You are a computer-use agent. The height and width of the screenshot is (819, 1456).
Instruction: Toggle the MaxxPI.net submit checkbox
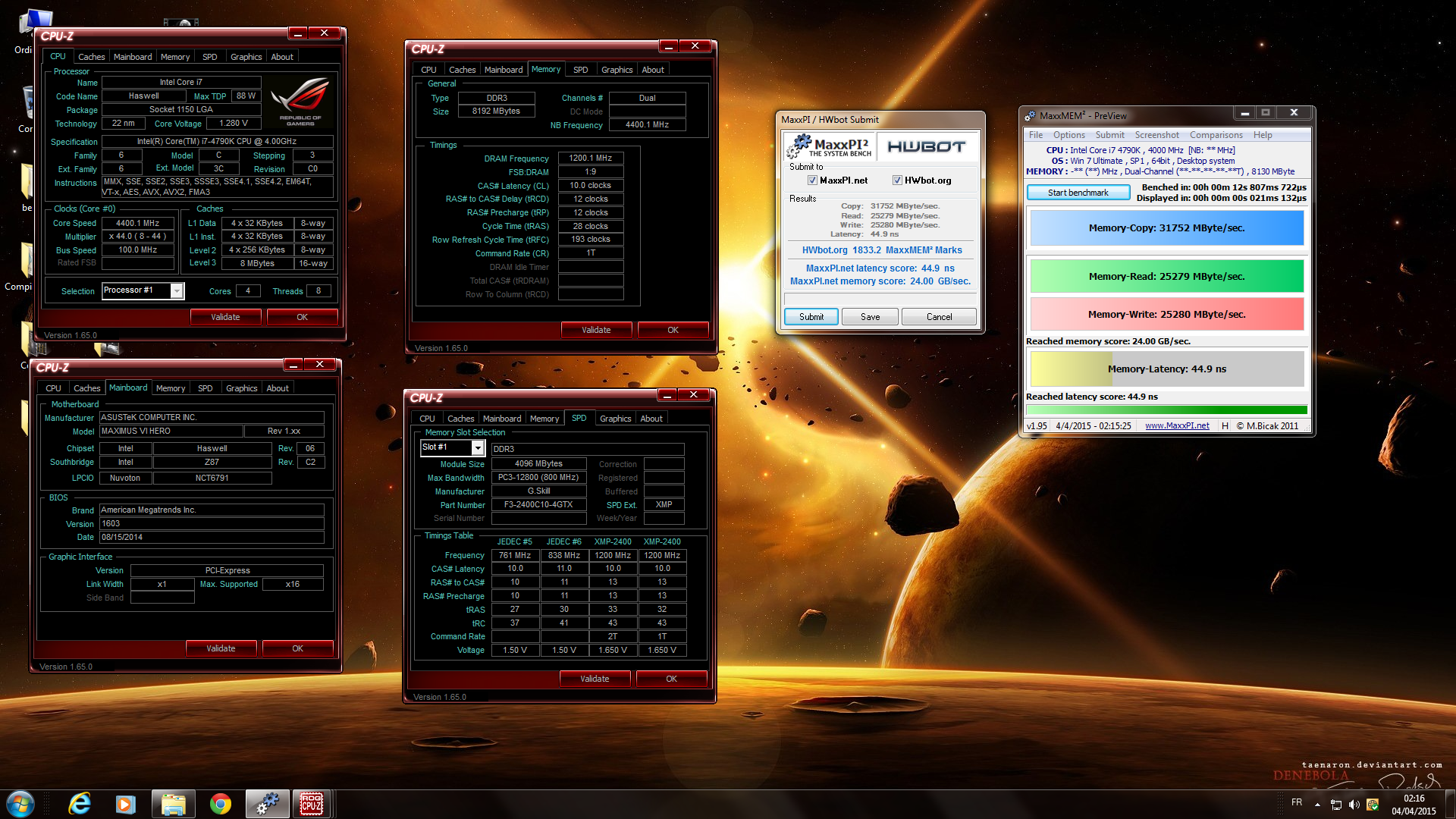point(812,180)
